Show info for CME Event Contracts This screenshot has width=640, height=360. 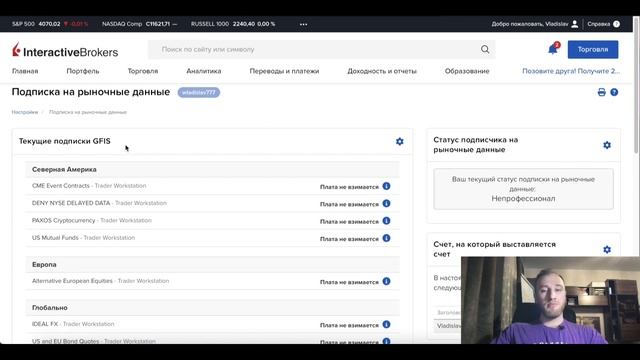[x=386, y=186]
